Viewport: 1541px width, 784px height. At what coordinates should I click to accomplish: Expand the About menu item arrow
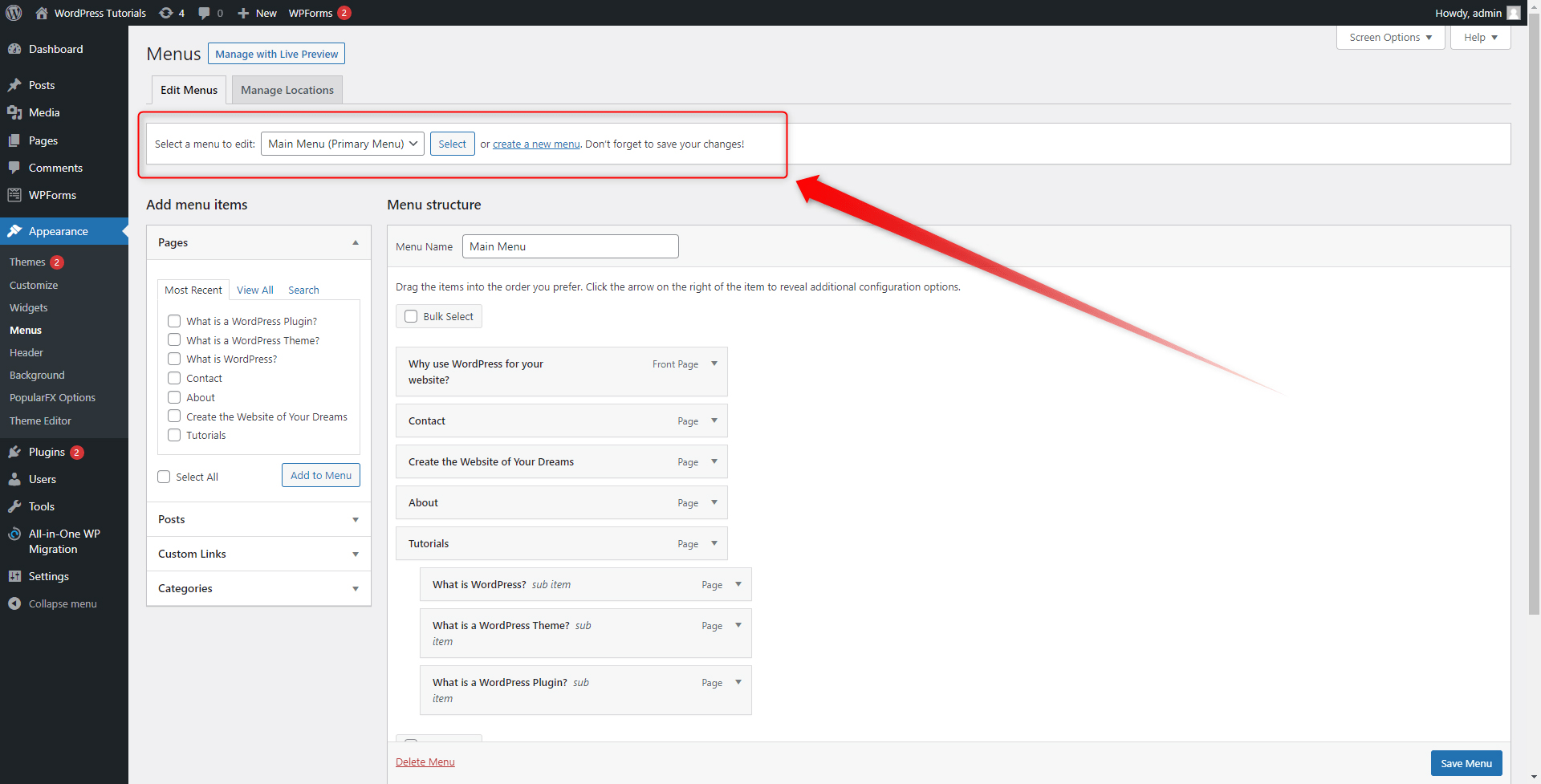pyautogui.click(x=714, y=502)
